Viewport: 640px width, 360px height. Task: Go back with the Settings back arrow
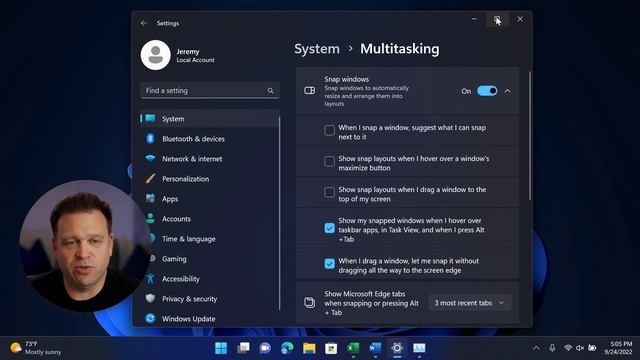[144, 23]
